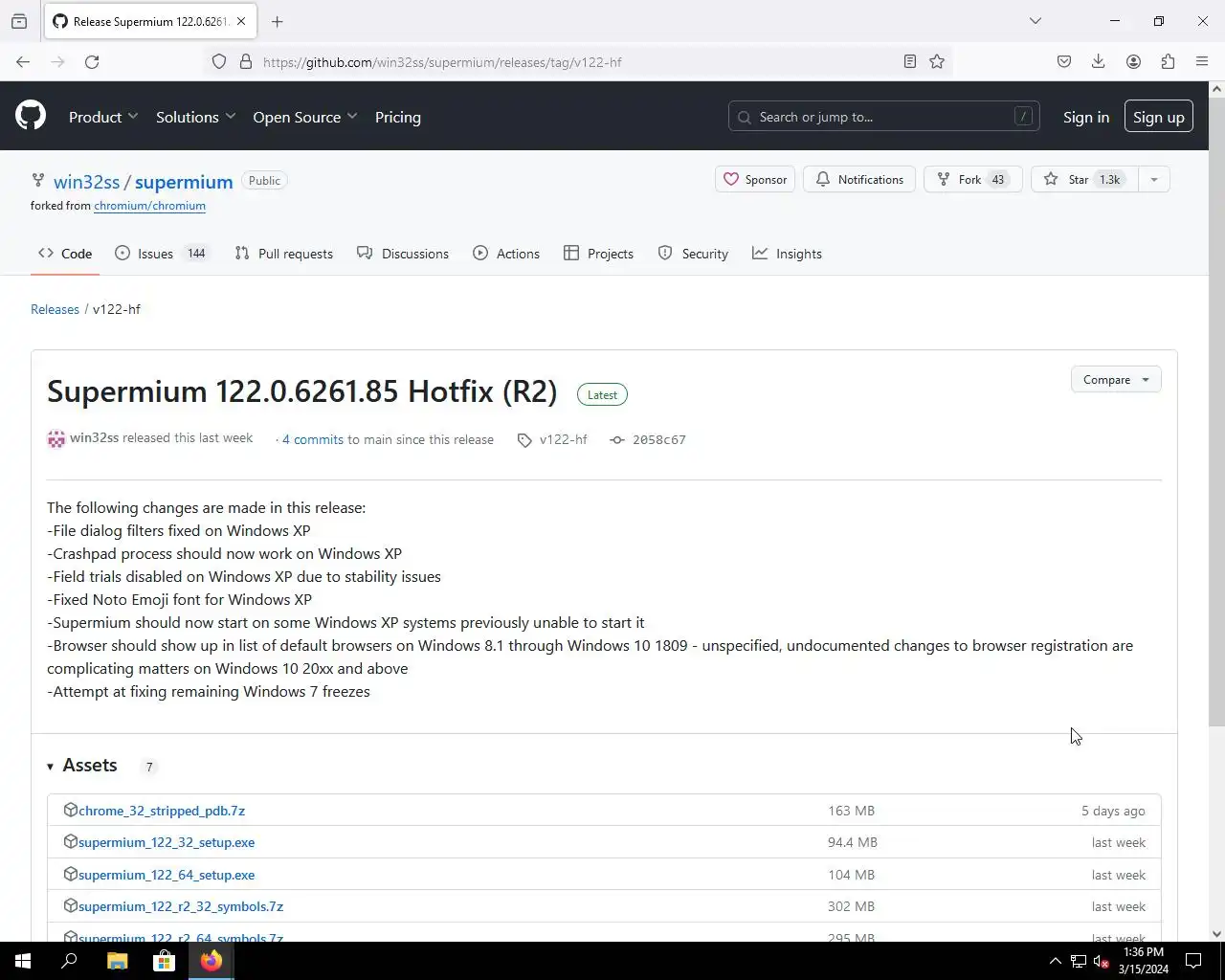This screenshot has height=980, width=1225.
Task: Expand the Product menu
Action: pyautogui.click(x=103, y=117)
